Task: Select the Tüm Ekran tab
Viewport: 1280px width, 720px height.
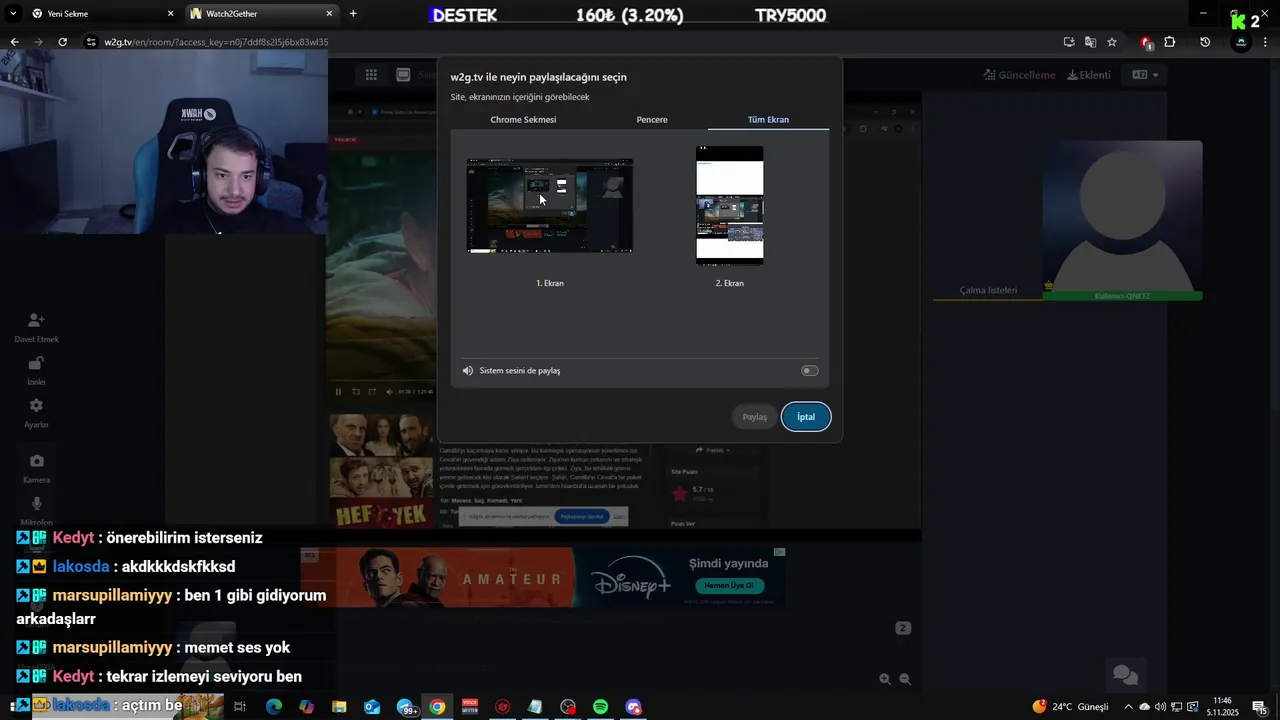Action: [x=768, y=119]
